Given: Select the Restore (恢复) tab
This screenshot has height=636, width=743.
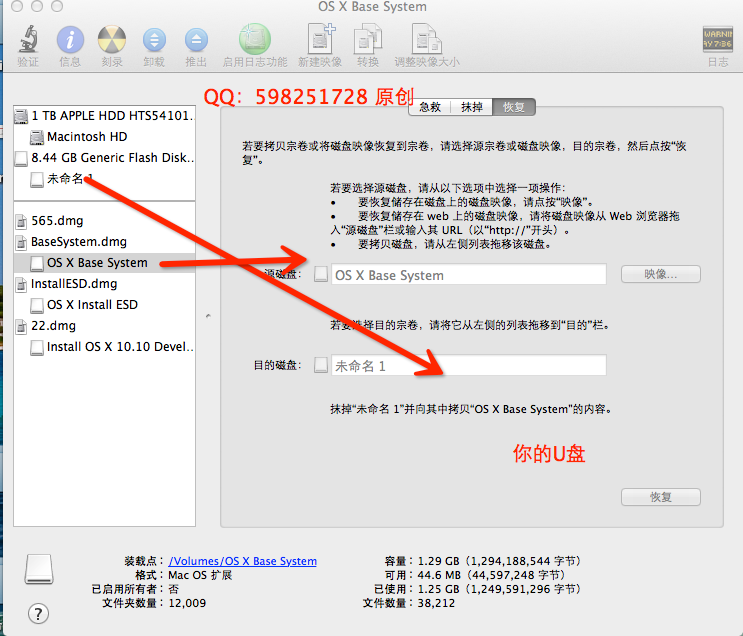Looking at the screenshot, I should coord(514,107).
